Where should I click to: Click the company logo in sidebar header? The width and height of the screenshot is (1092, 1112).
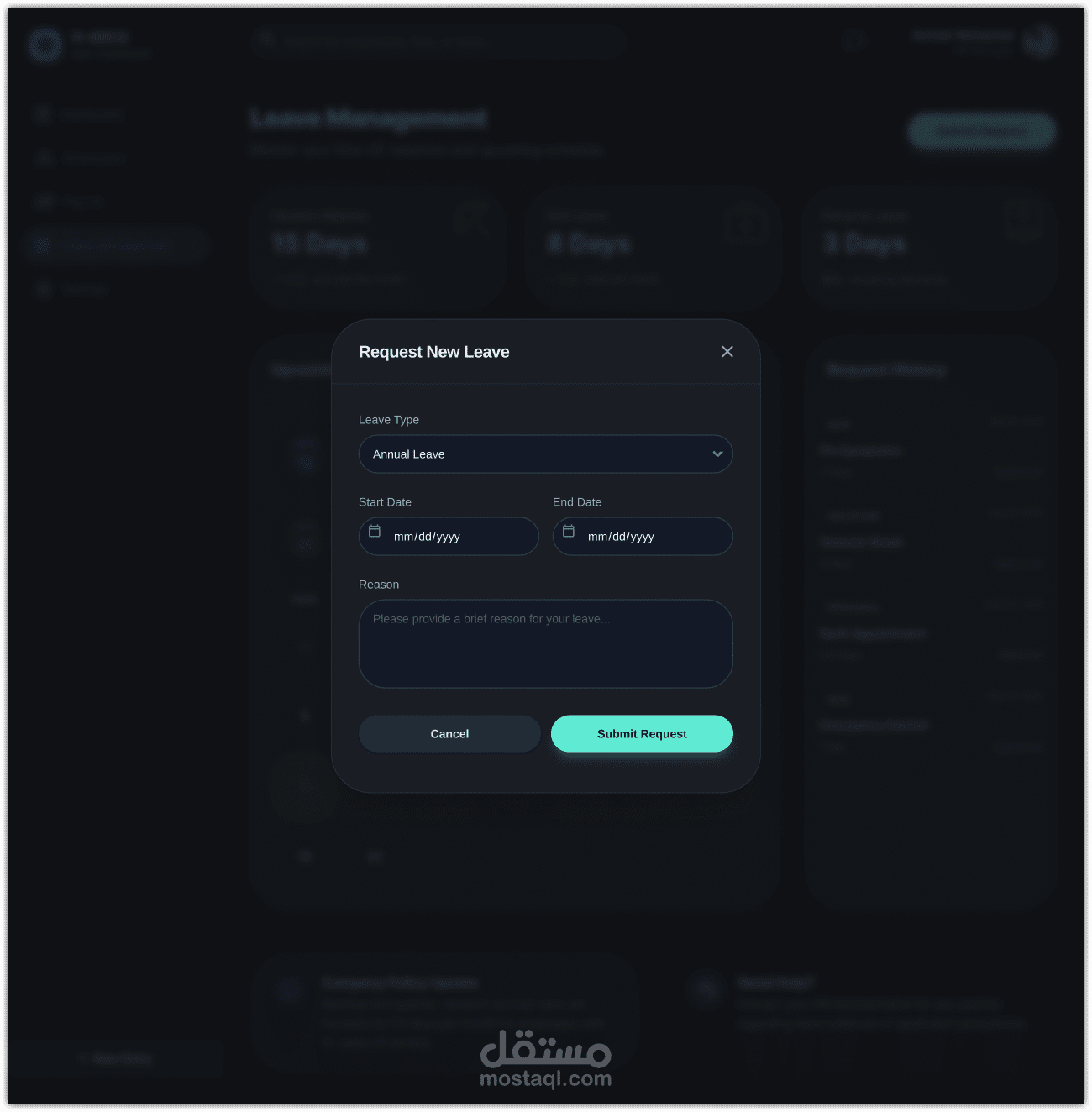(x=45, y=45)
